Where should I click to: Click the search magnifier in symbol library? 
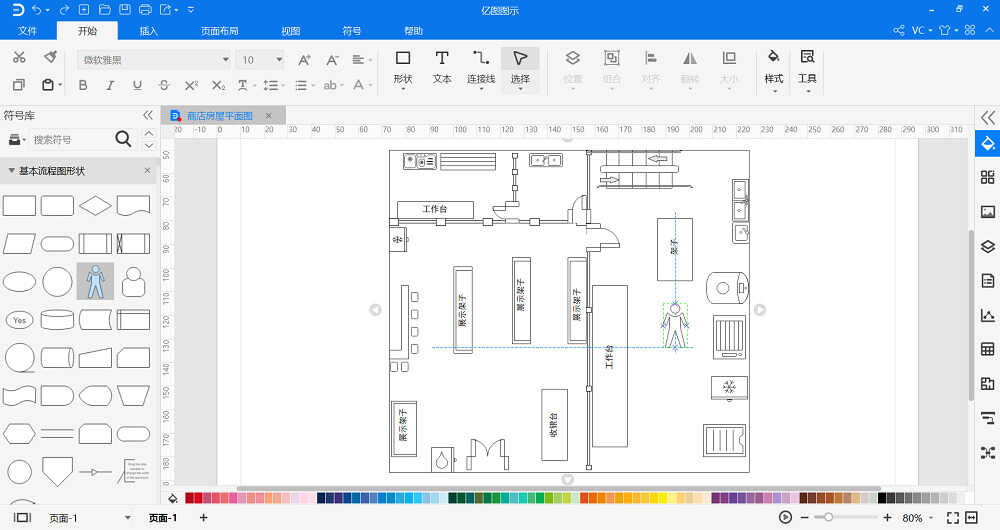point(123,138)
